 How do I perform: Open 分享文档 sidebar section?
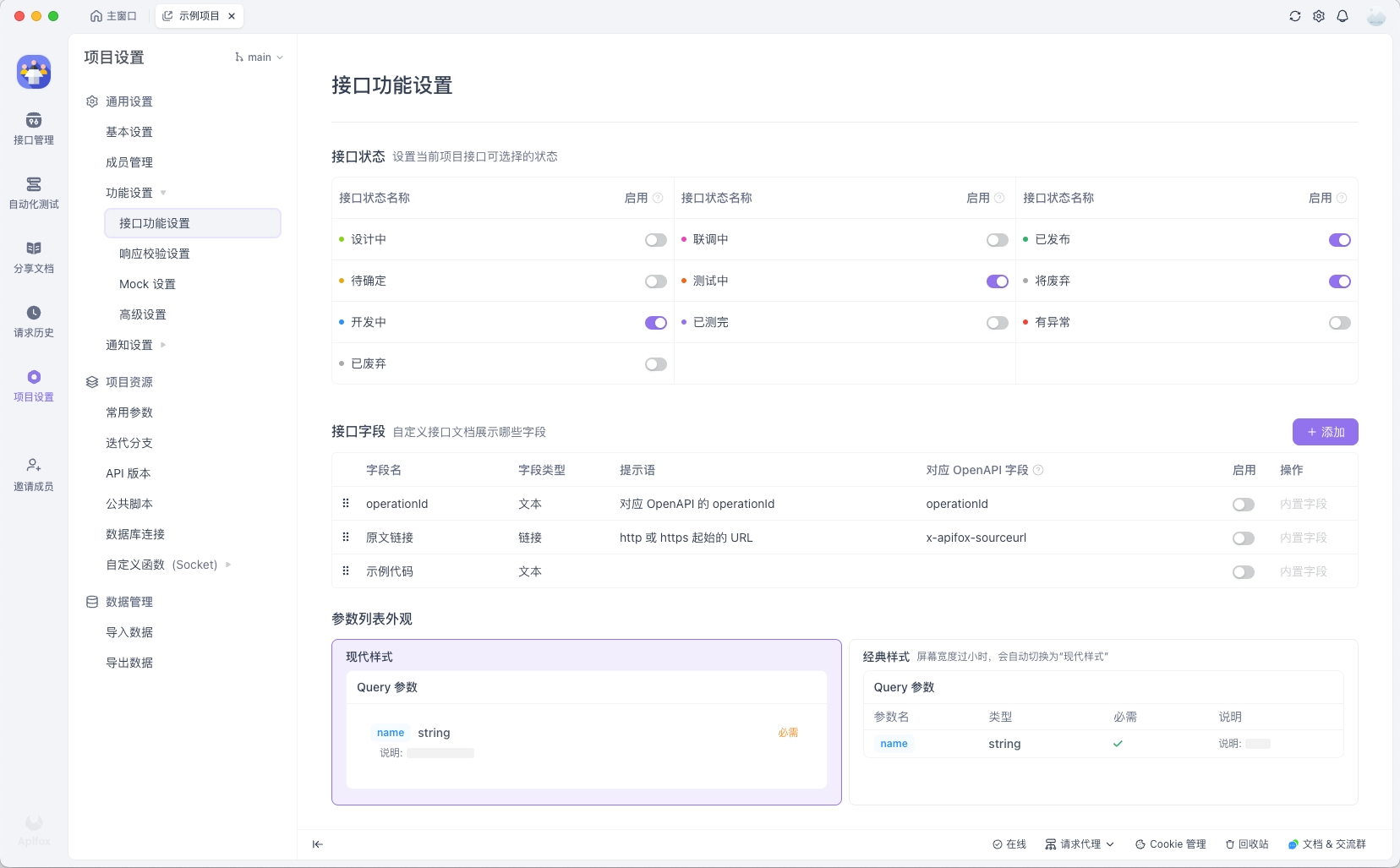34,258
